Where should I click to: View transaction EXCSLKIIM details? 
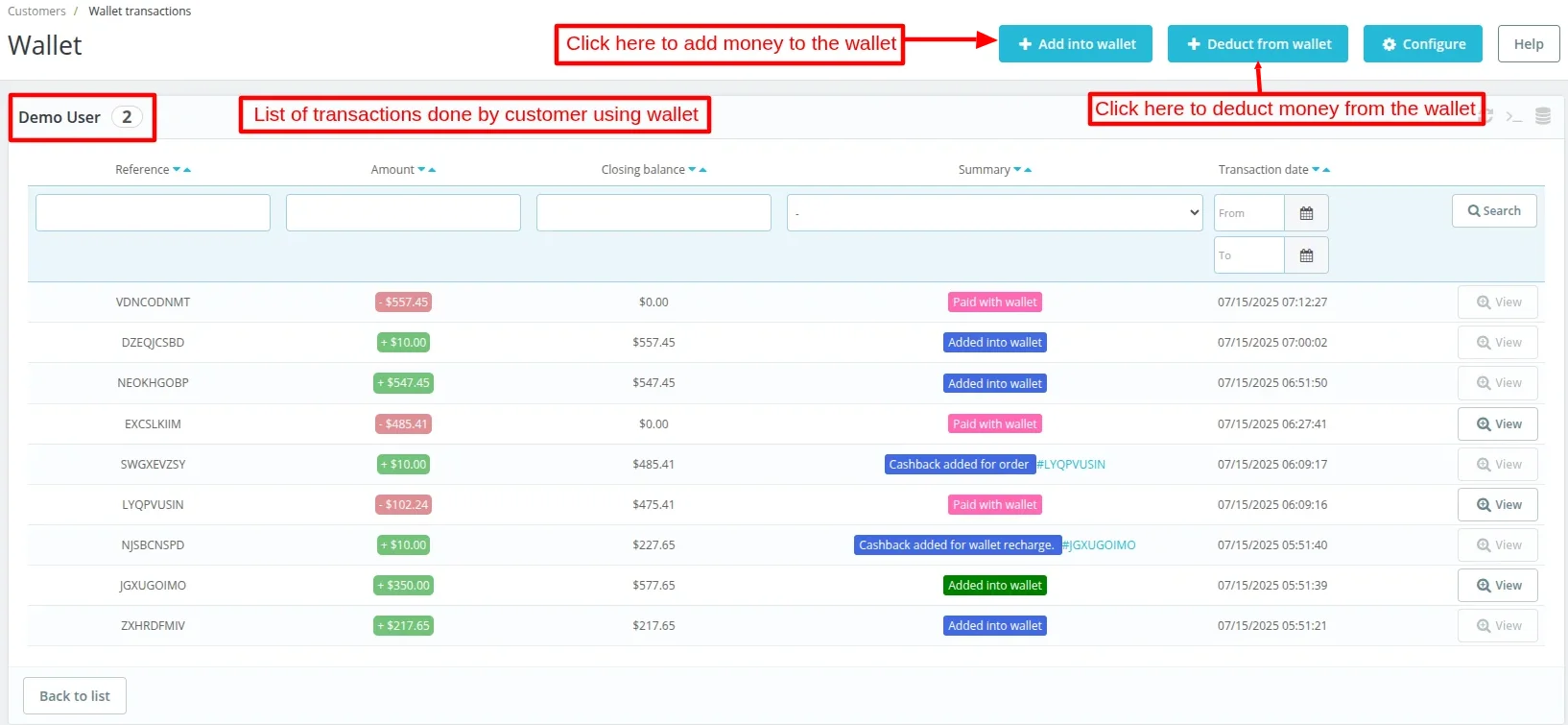(1498, 424)
